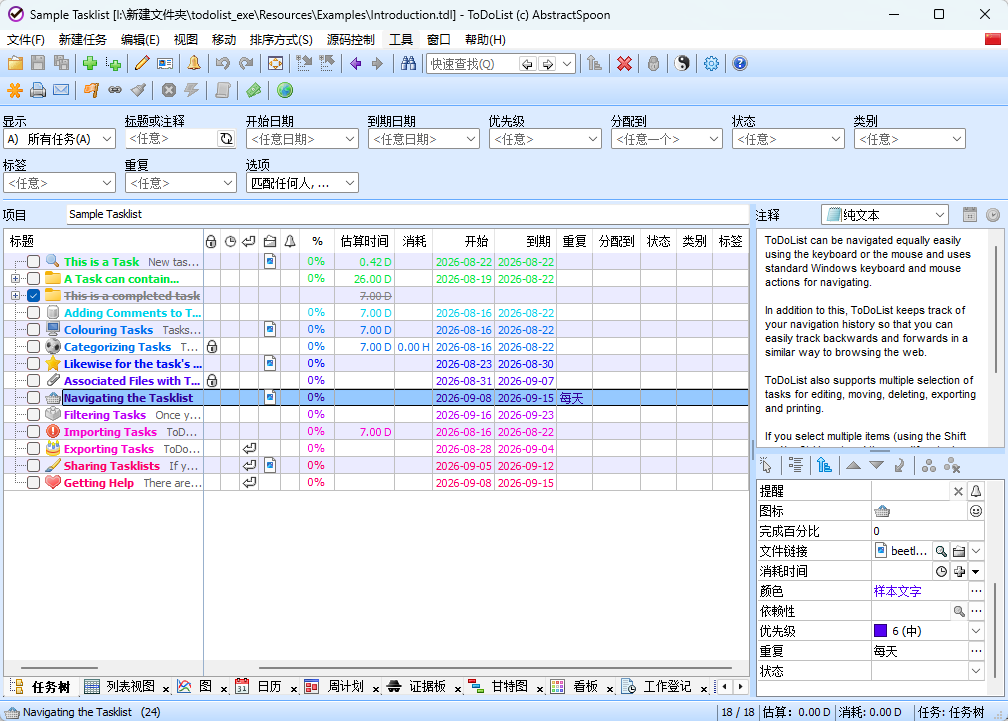1008x721 pixels.
Task: Open the 工具 menu
Action: 400,40
